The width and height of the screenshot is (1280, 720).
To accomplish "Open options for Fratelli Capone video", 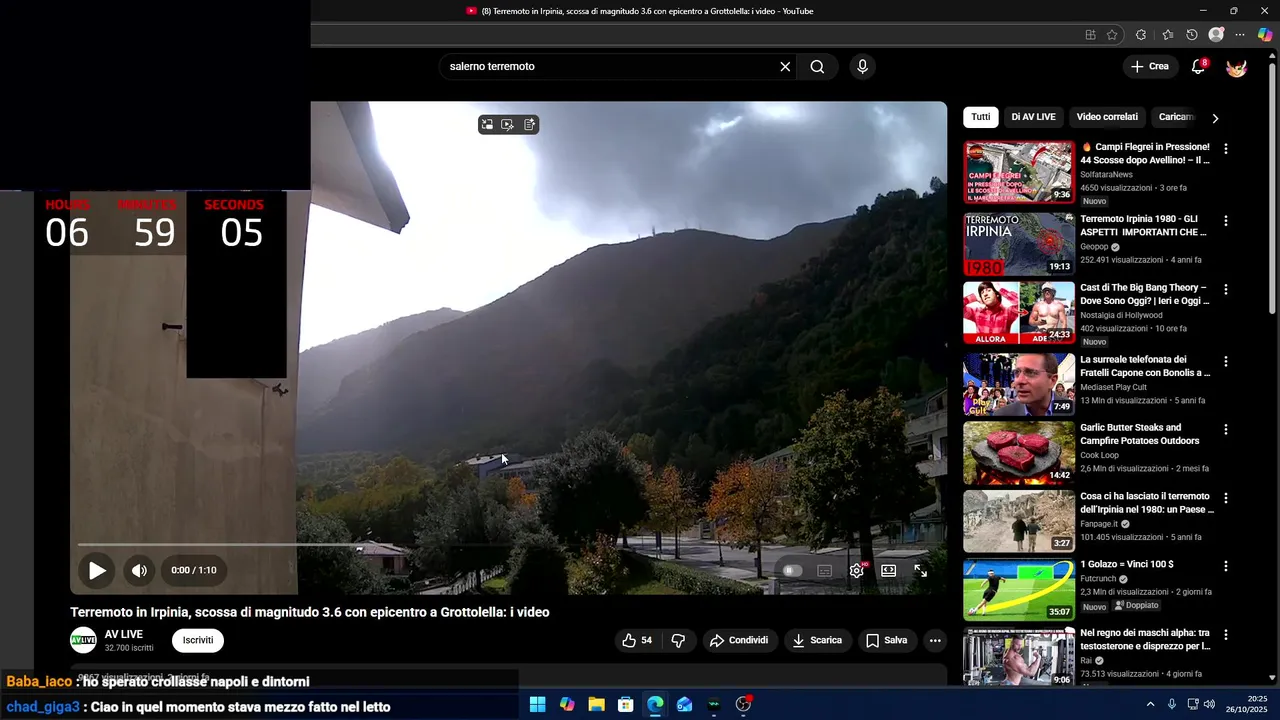I will 1226,361.
